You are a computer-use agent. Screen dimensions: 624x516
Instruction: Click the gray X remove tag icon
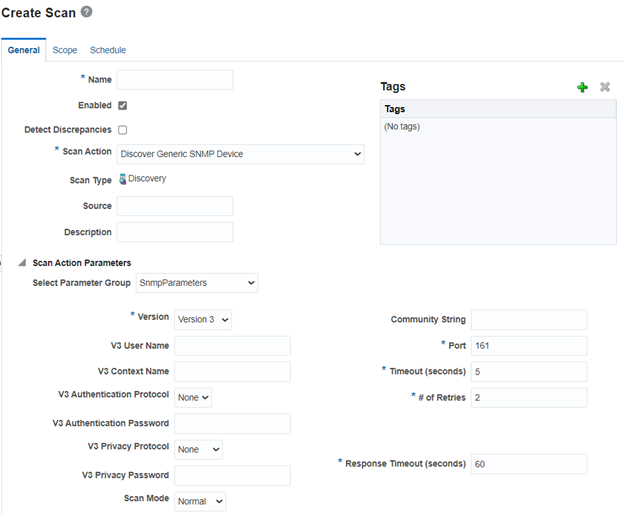tap(605, 87)
